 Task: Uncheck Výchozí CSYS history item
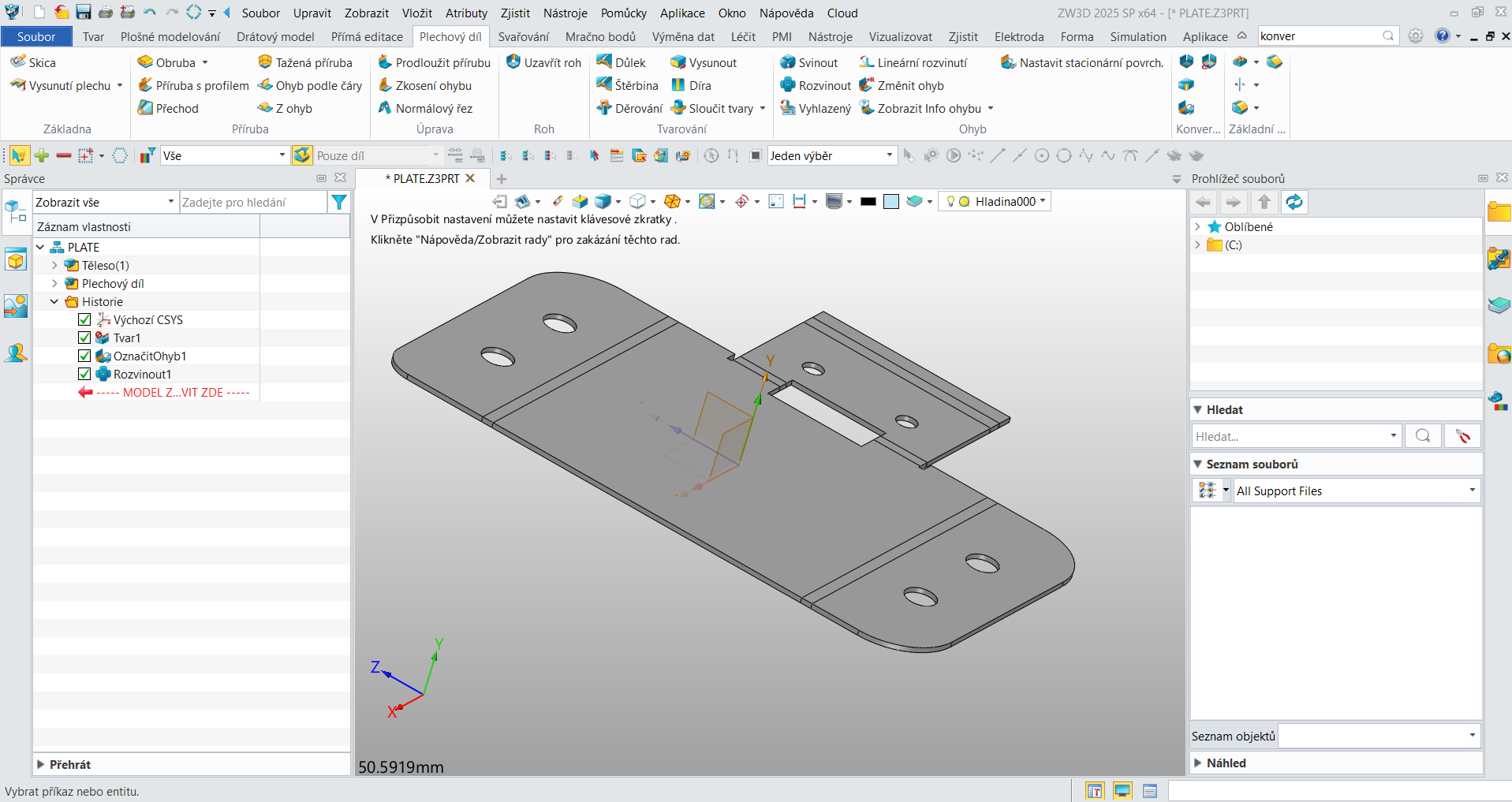84,319
